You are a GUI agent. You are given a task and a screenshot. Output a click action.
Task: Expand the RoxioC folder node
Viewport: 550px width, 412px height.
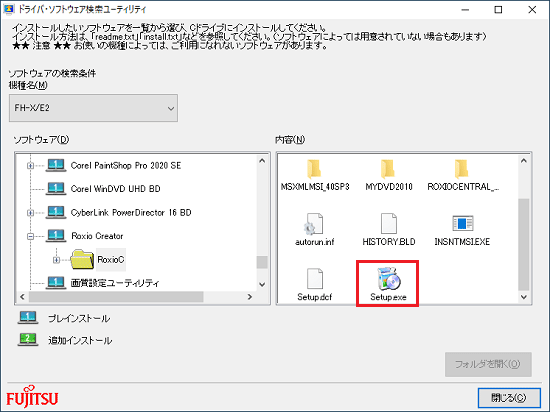[56, 260]
